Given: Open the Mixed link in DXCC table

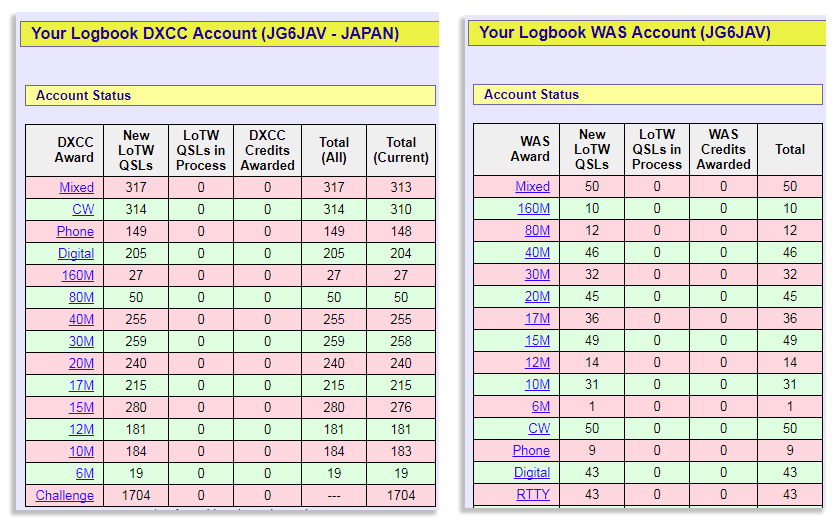Looking at the screenshot, I should pos(77,187).
